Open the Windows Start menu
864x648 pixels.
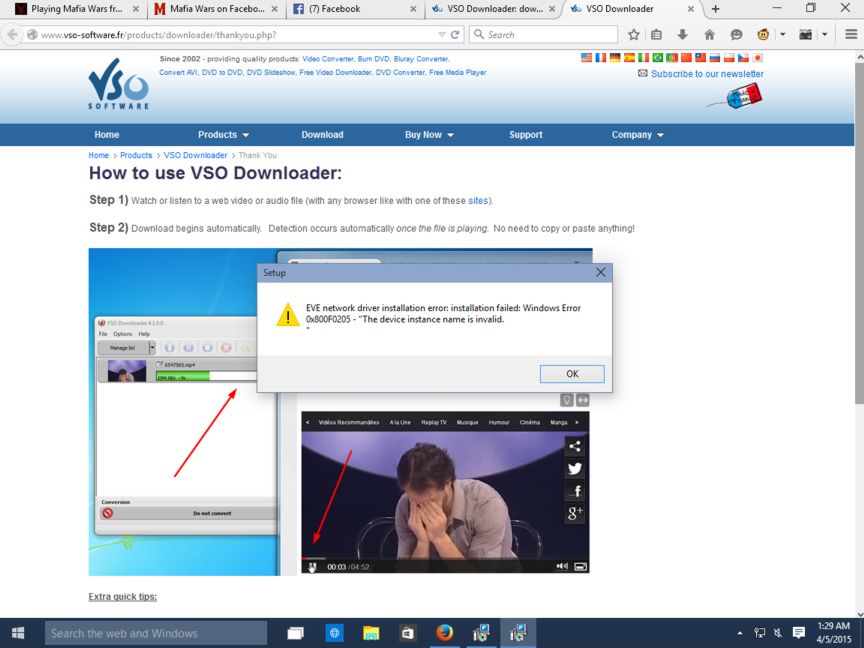pyautogui.click(x=18, y=633)
